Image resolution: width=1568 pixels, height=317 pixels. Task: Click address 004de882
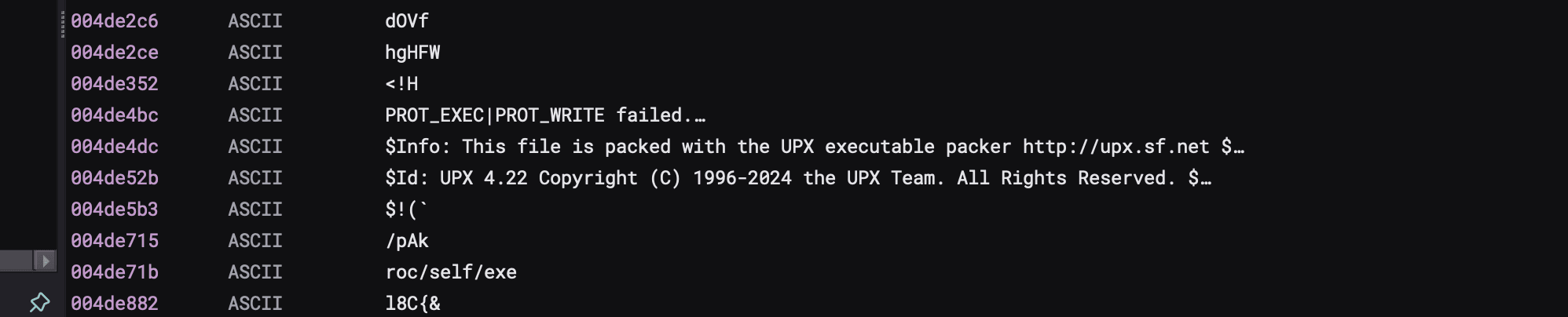pos(115,304)
